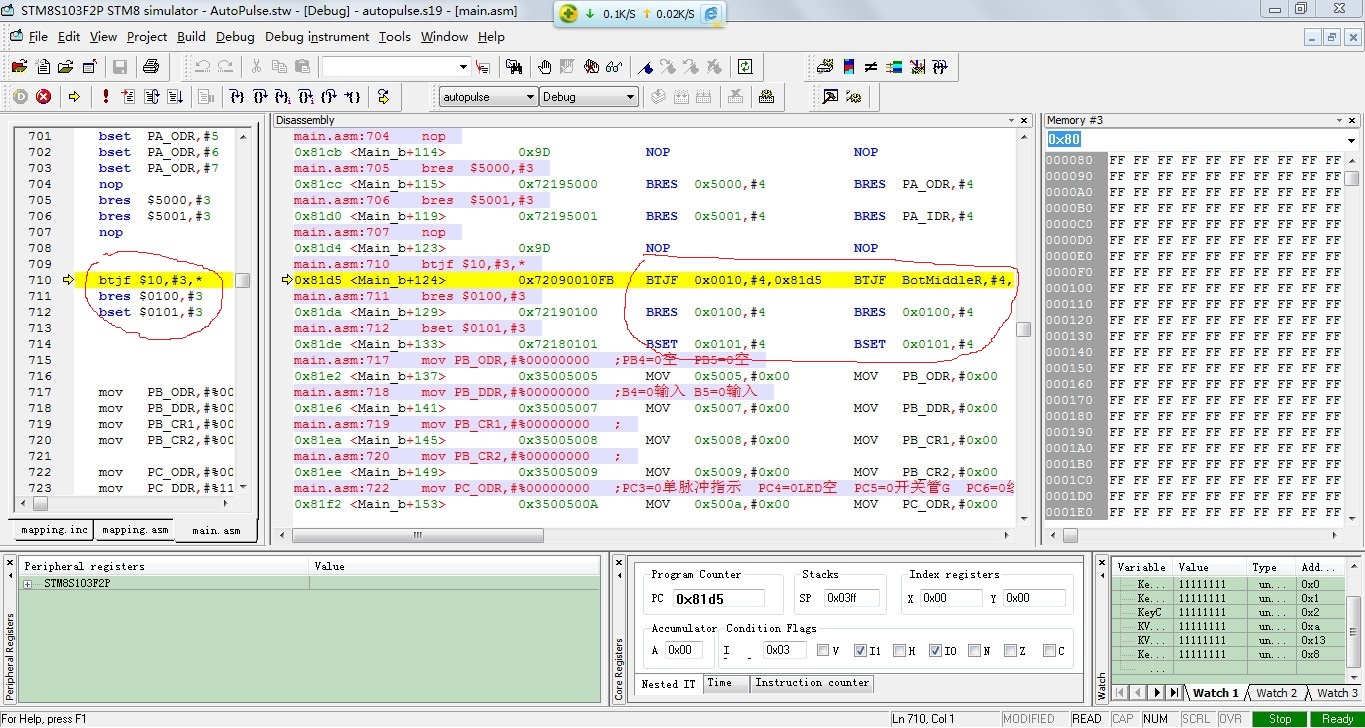Open the Project menu
Screen dimensions: 1365x728
pos(147,37)
